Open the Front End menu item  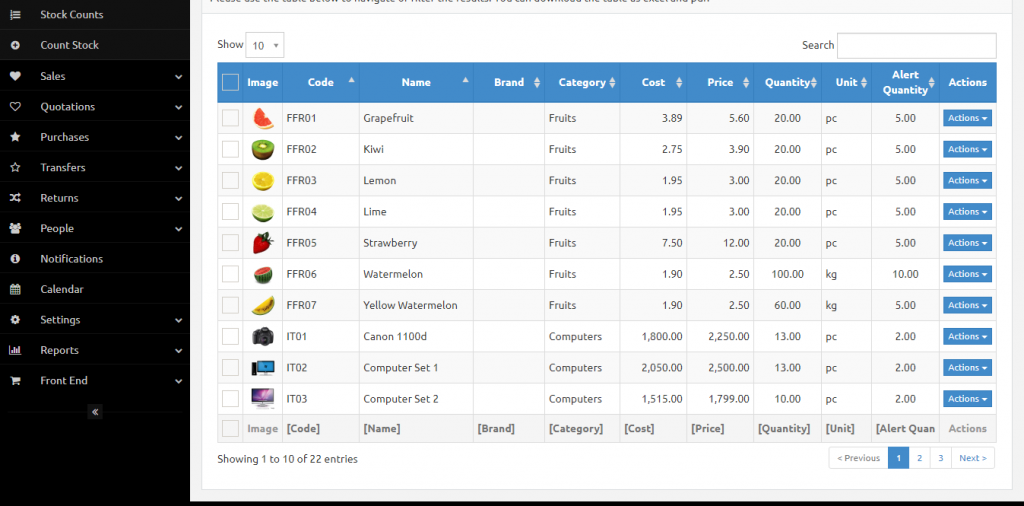[95, 381]
